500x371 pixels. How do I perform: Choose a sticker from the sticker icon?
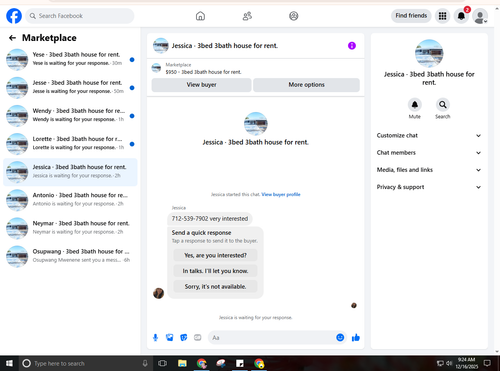(184, 338)
